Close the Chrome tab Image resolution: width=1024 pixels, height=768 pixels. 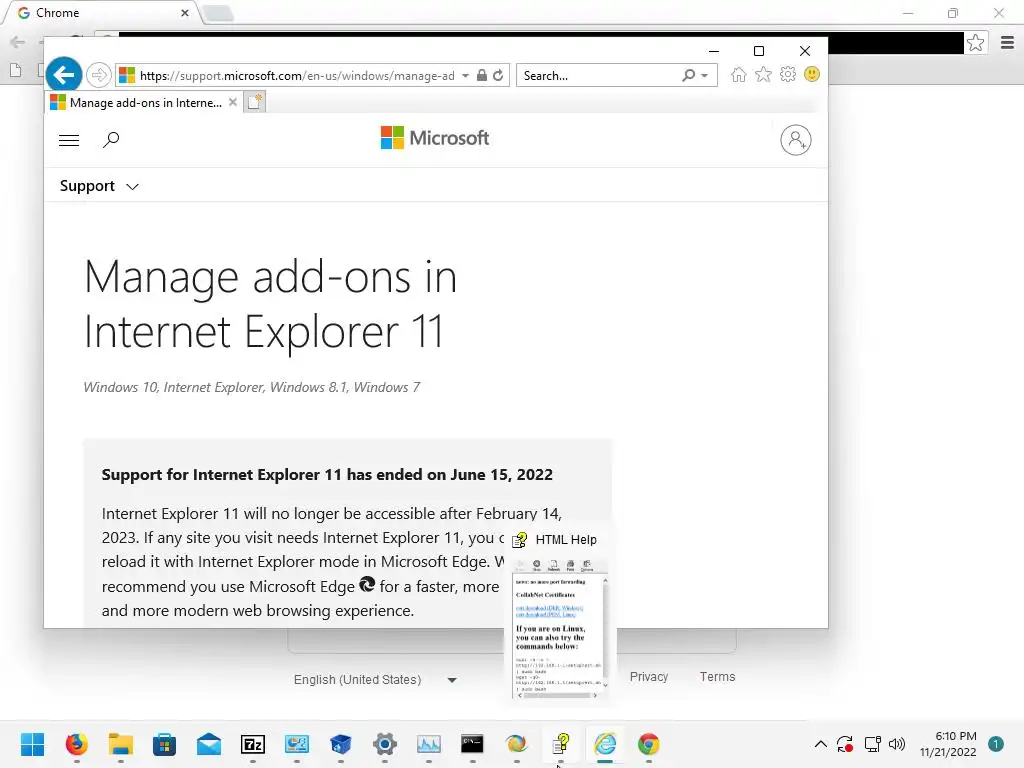pos(185,13)
